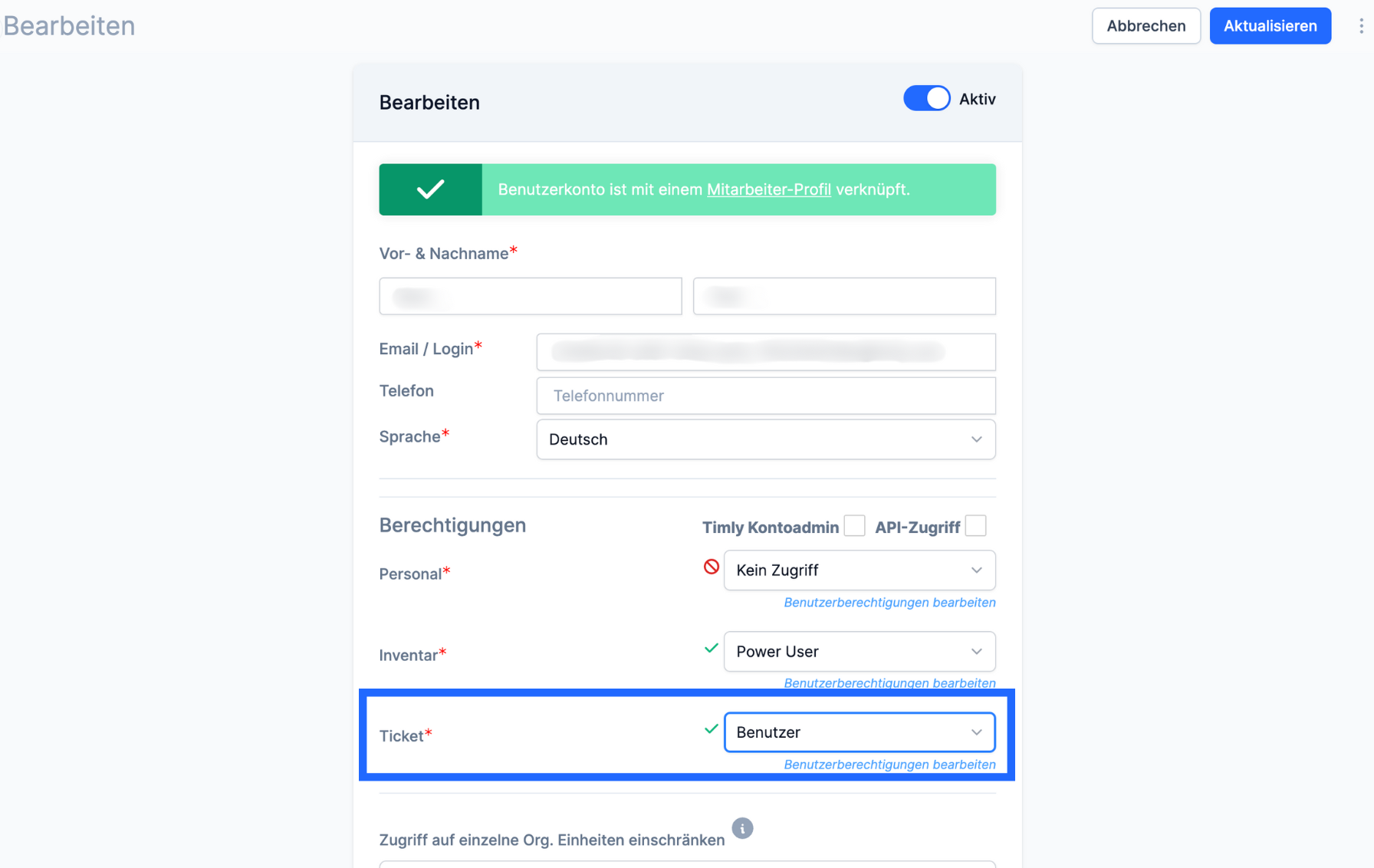This screenshot has height=868, width=1374.
Task: Enable the Timly Kontoadmin checkbox
Action: coord(854,526)
